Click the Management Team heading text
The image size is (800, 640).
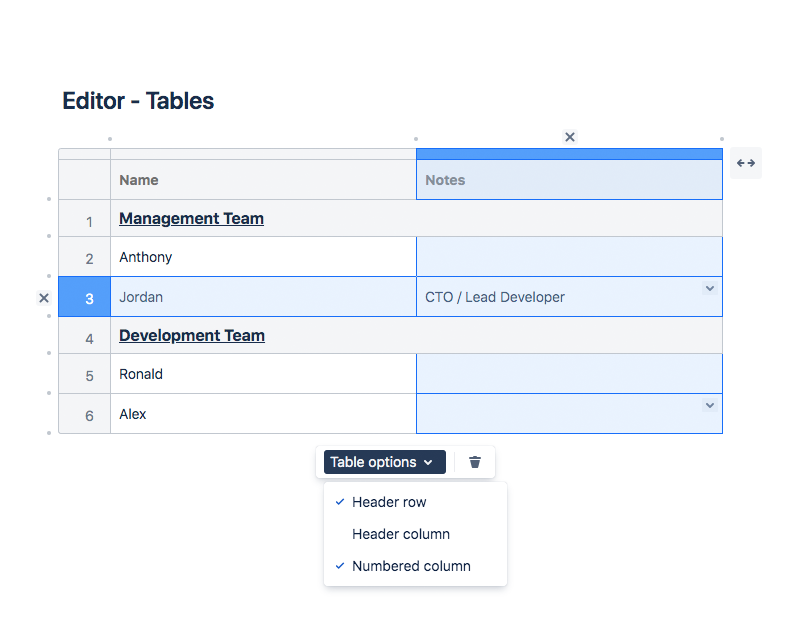pos(191,218)
